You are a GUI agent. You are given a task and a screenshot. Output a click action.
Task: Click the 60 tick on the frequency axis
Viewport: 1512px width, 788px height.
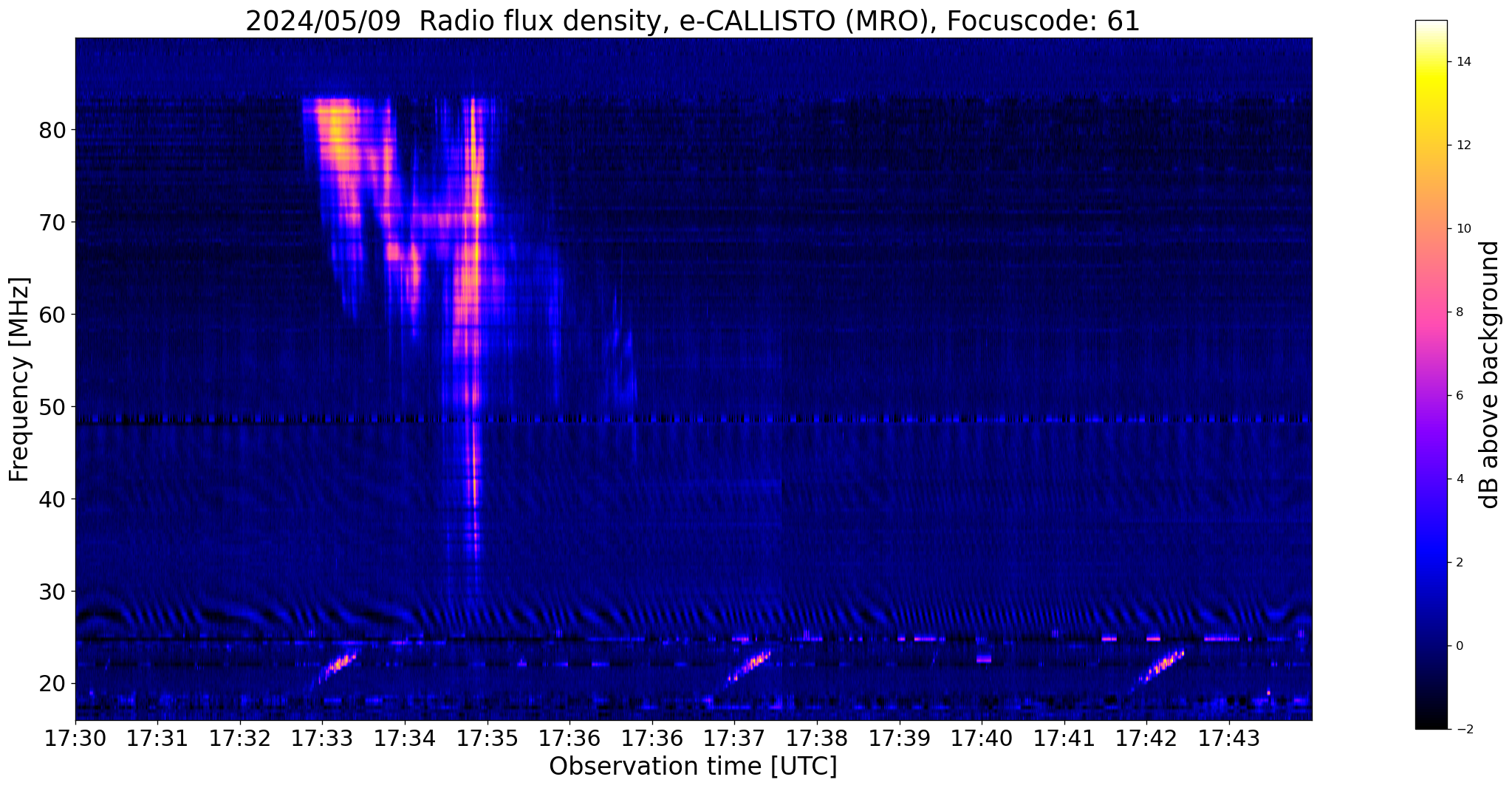(52, 315)
